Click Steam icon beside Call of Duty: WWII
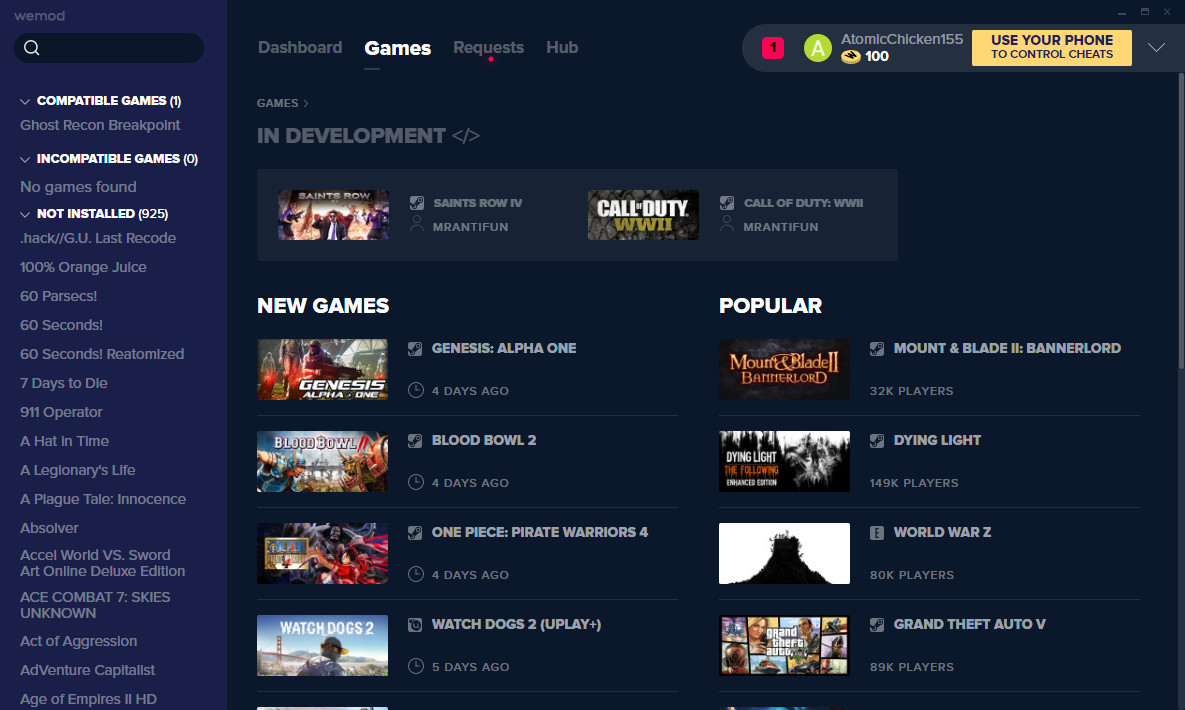The image size is (1185, 710). pos(727,203)
